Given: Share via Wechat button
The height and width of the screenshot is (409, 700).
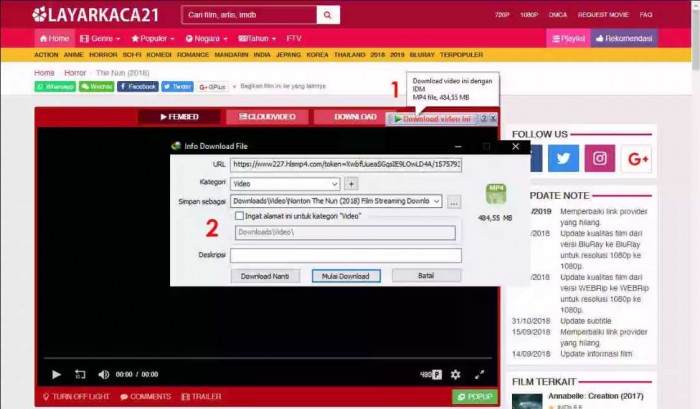Looking at the screenshot, I should [96, 87].
